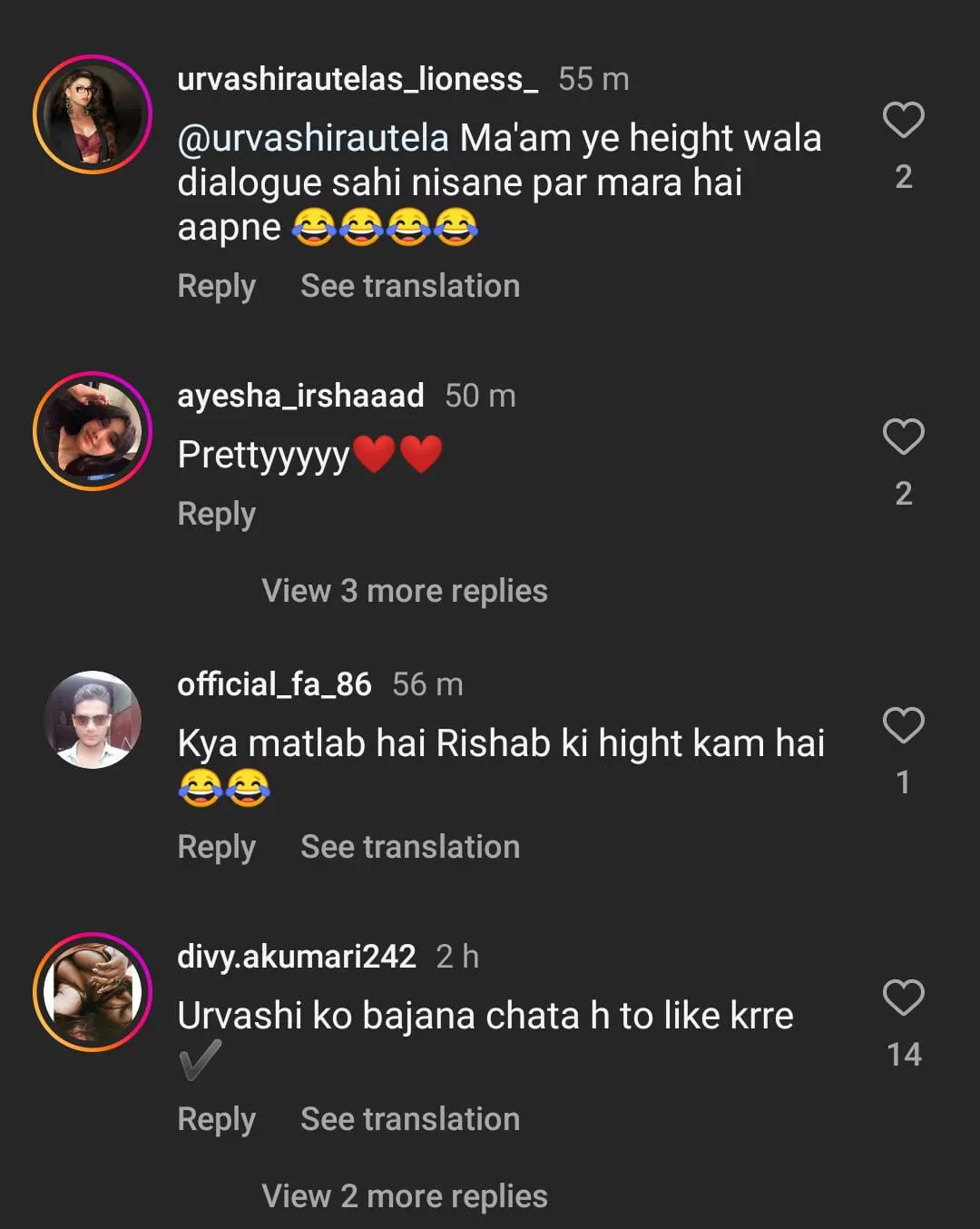Reply to official_fa_86's comment
The image size is (980, 1229).
click(x=216, y=848)
